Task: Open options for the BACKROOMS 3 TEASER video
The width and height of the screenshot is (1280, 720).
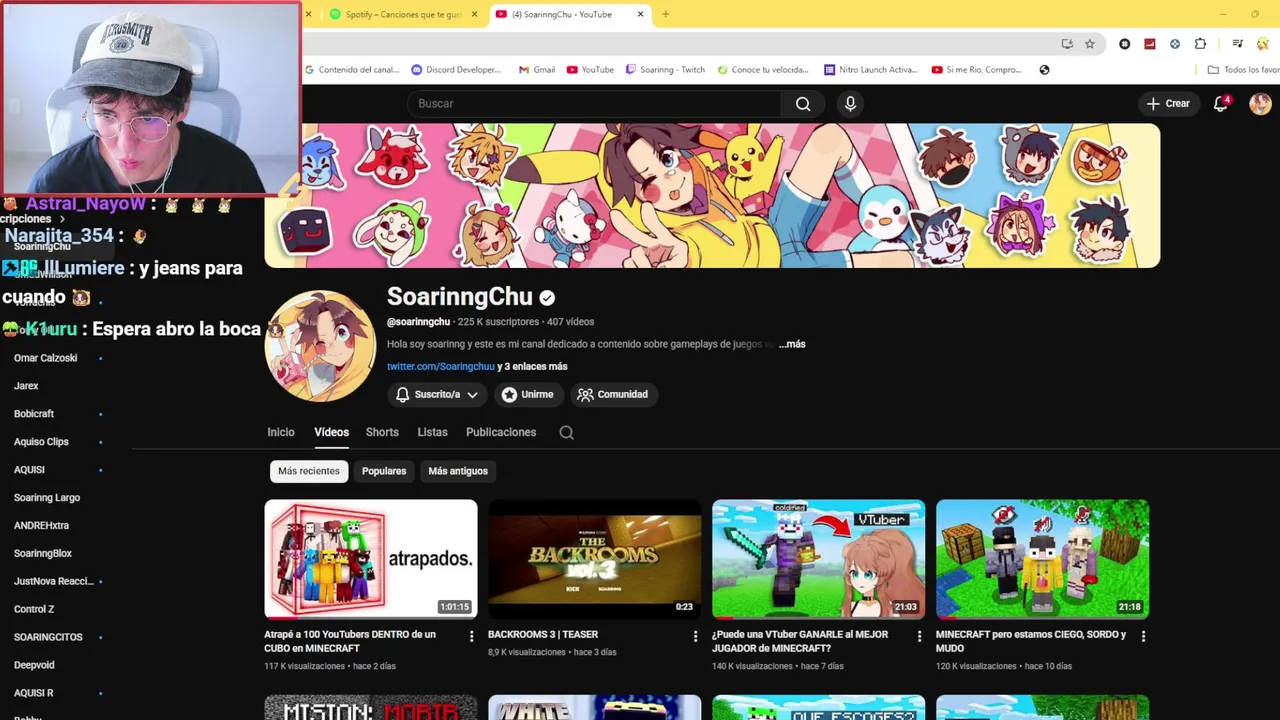Action: [x=696, y=636]
